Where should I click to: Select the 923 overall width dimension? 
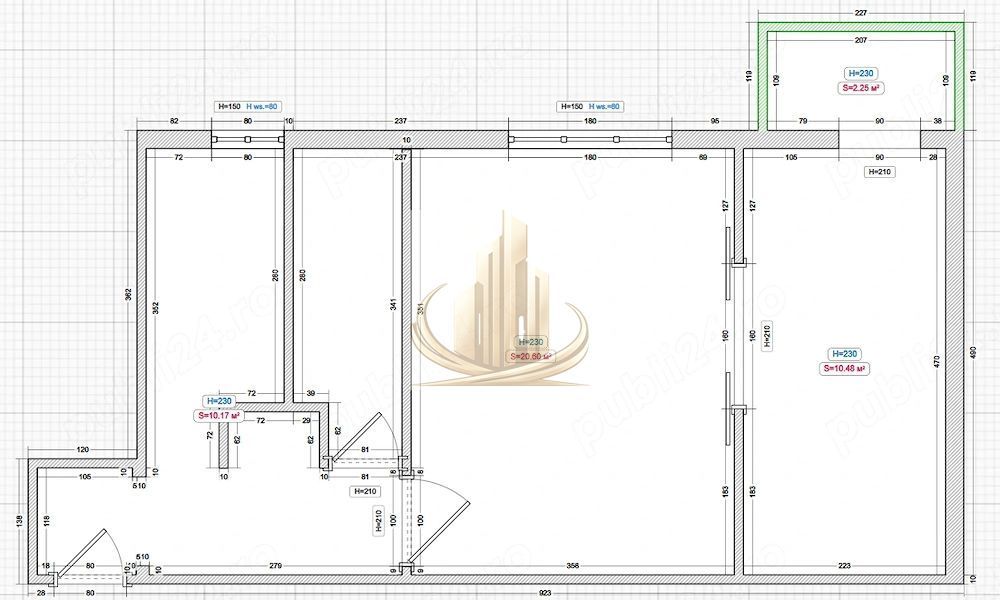(x=545, y=593)
